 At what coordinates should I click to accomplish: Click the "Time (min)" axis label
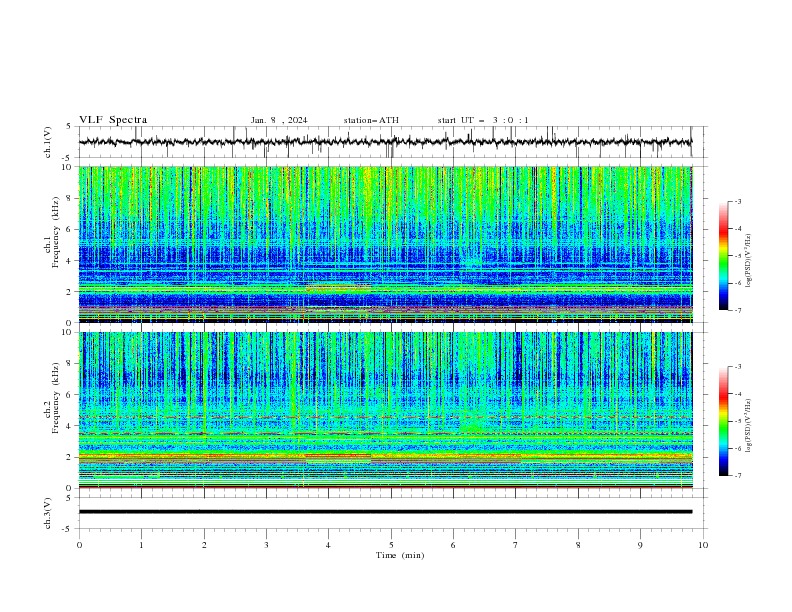(400, 555)
